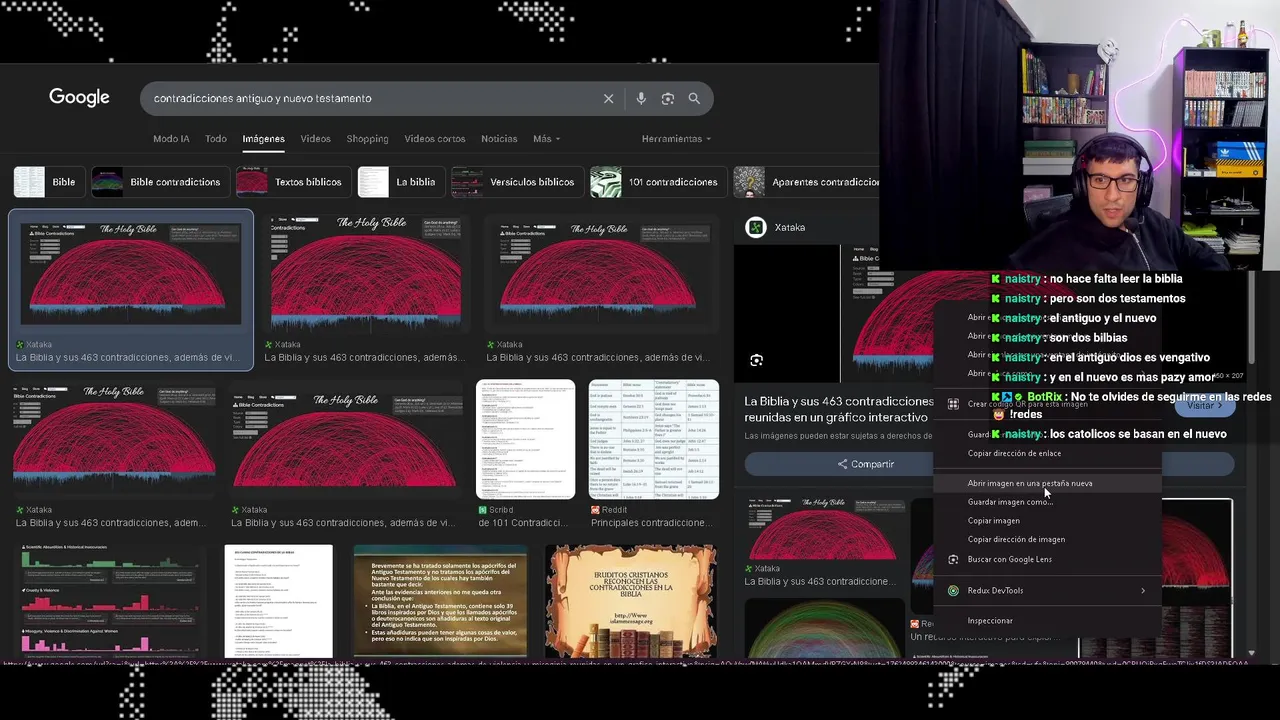Open the Videos tab

315,139
